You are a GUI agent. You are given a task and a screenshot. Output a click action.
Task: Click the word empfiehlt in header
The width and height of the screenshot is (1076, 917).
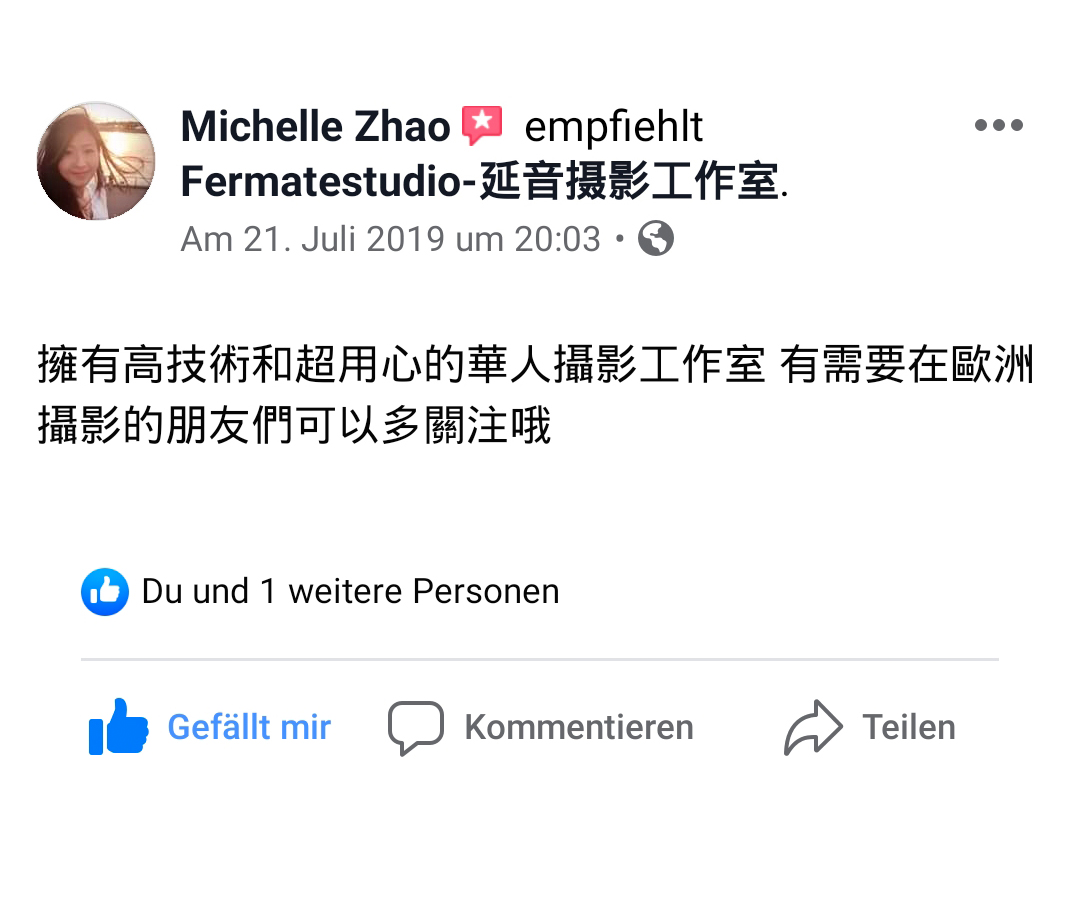tap(613, 128)
